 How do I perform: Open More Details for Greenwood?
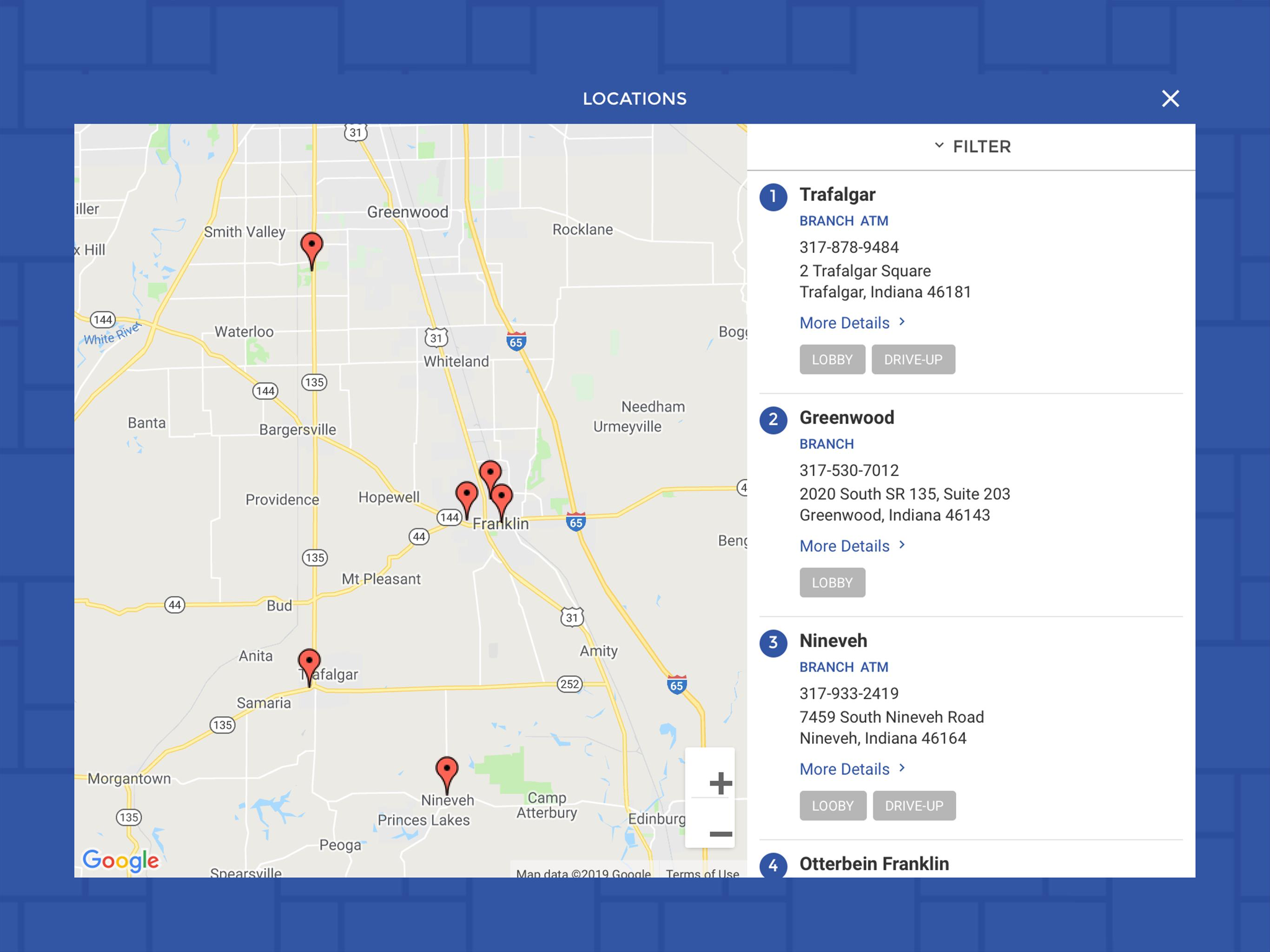853,546
